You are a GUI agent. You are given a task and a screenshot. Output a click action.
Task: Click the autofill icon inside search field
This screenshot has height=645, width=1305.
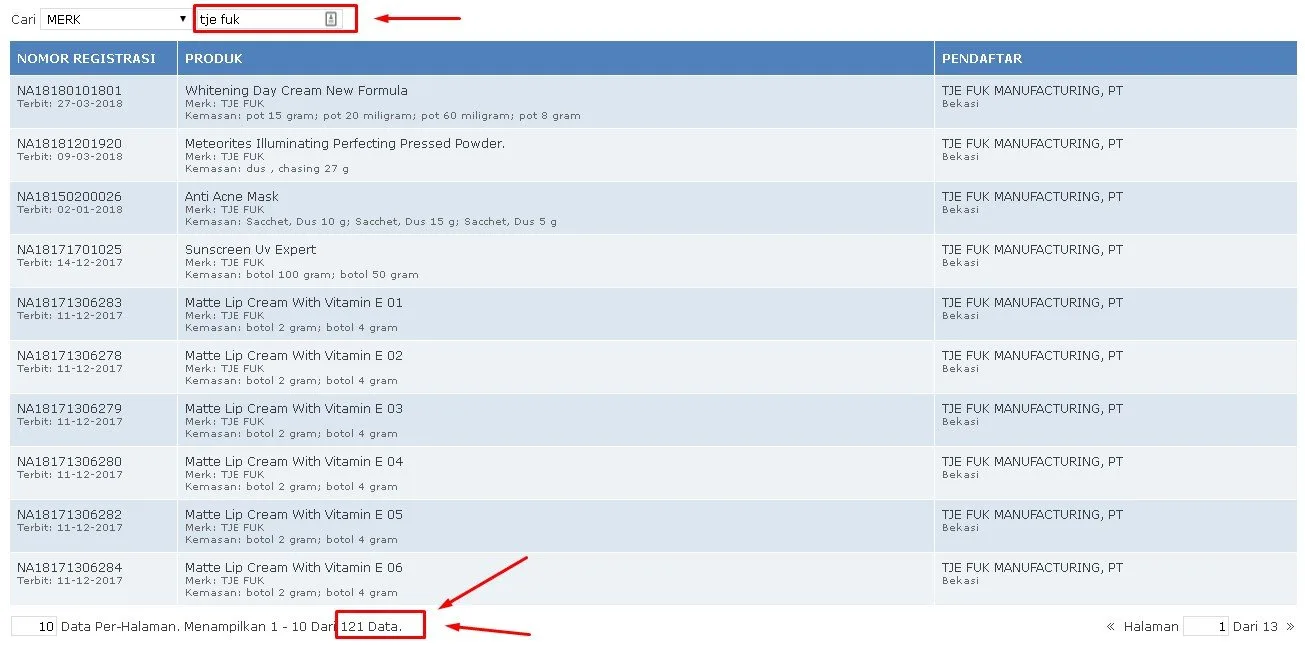coord(331,19)
